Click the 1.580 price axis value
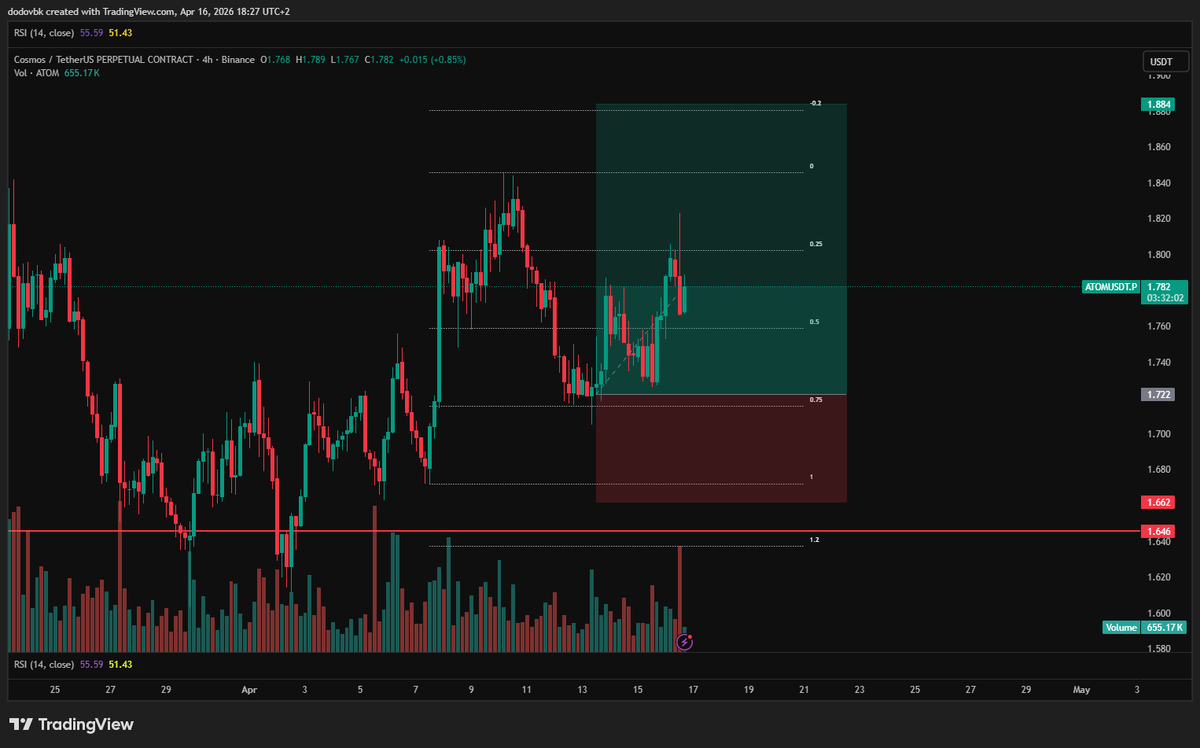This screenshot has height=748, width=1200. 1160,649
